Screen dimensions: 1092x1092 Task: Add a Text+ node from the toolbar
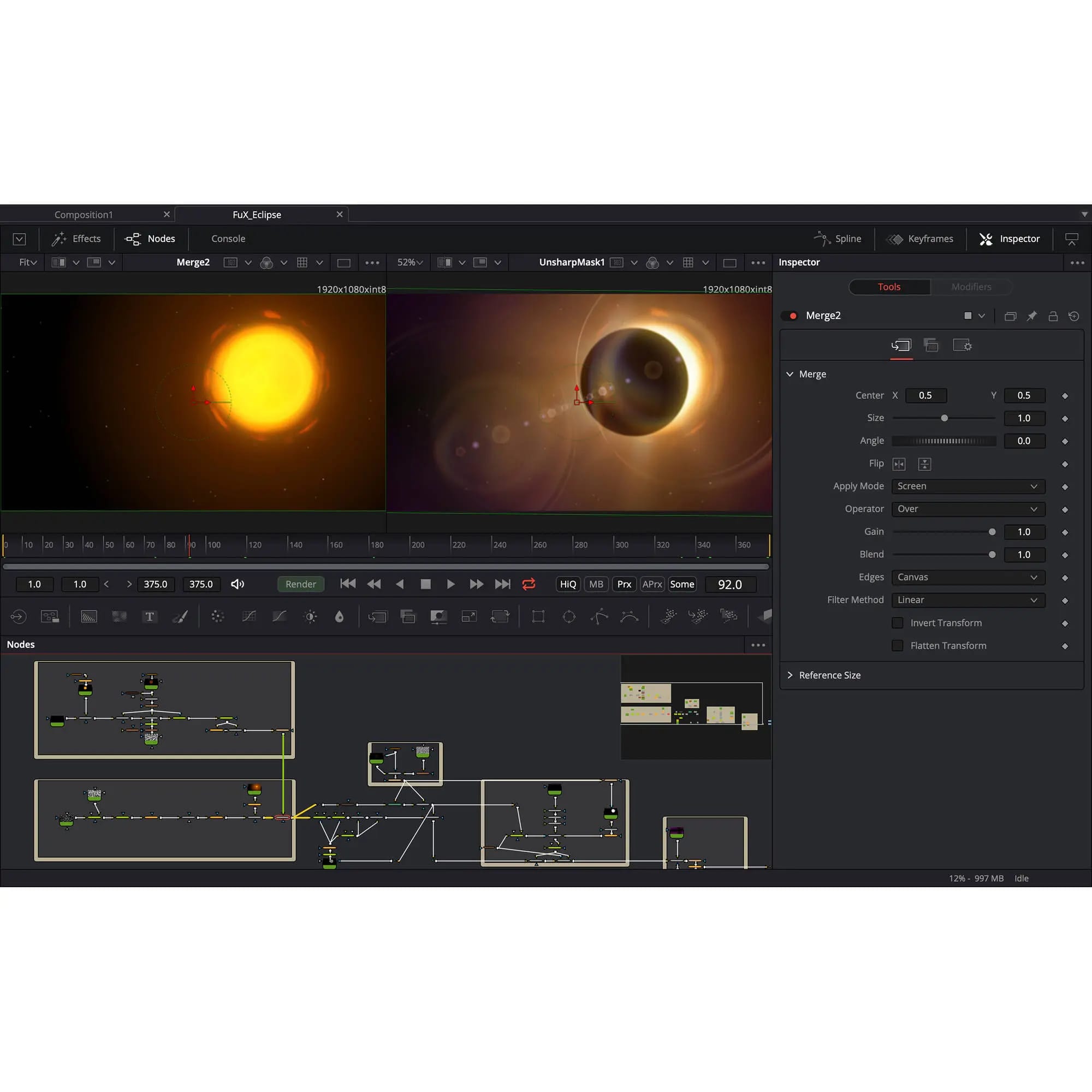(x=150, y=616)
